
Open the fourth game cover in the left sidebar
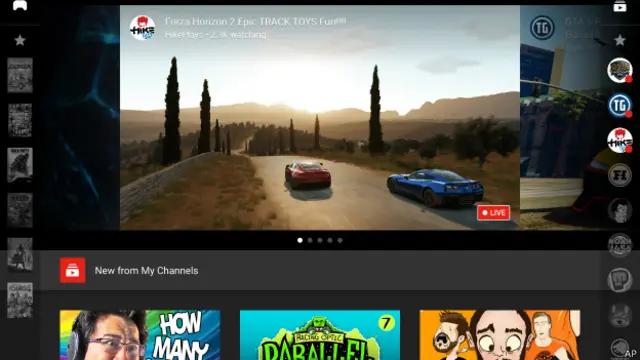point(20,210)
